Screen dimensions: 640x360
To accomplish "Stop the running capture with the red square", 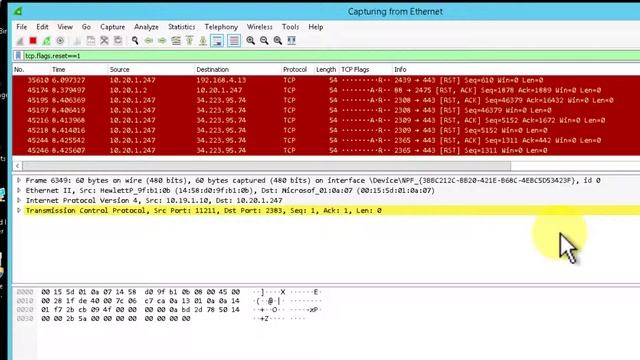I will pos(33,40).
